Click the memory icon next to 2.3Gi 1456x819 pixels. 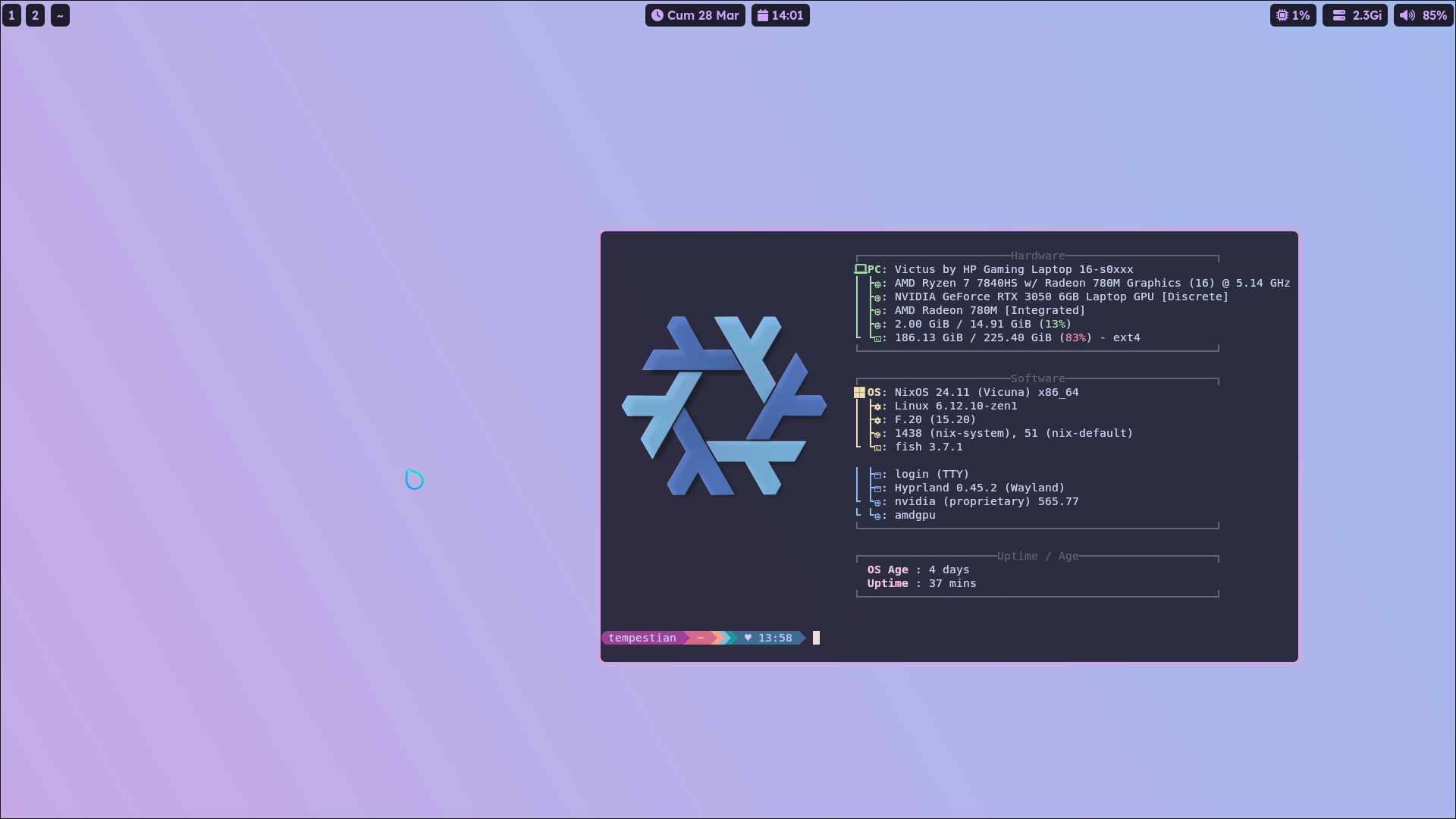click(1338, 15)
